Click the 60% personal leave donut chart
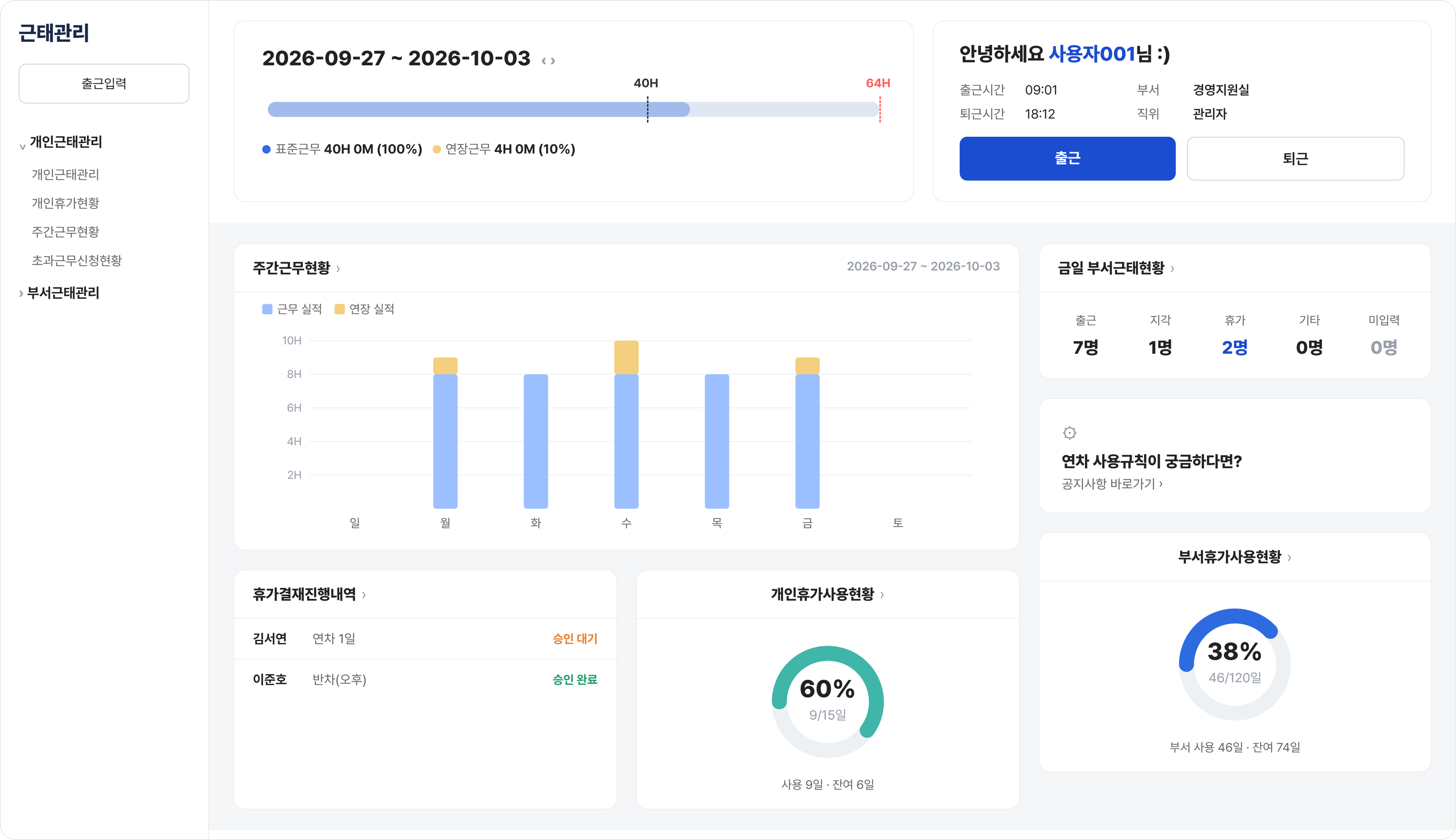 pos(828,701)
